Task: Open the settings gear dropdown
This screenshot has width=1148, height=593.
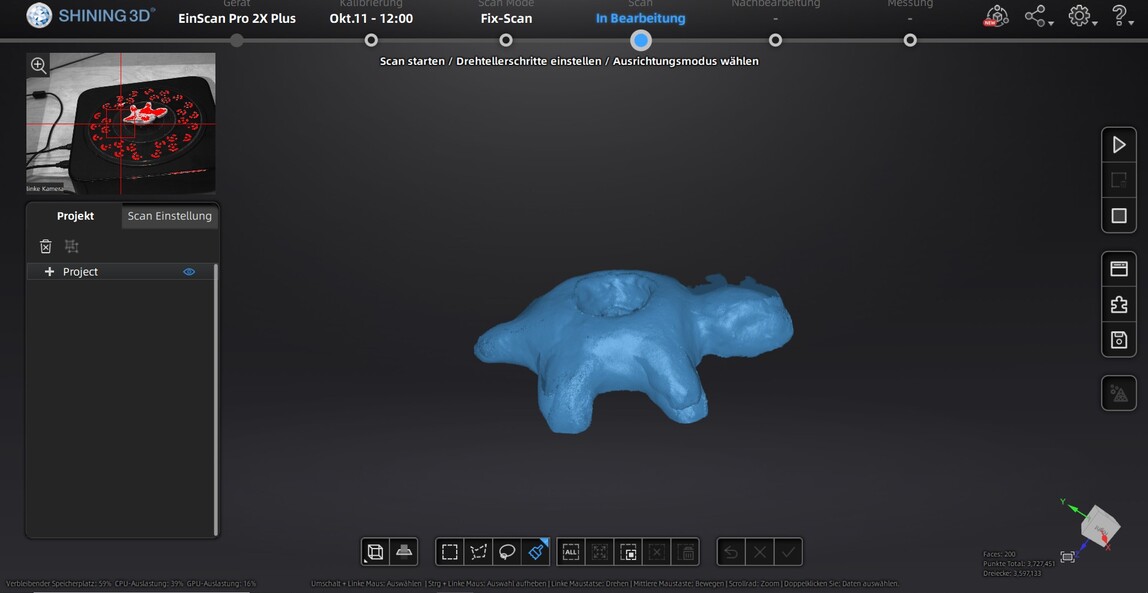Action: (x=1082, y=16)
